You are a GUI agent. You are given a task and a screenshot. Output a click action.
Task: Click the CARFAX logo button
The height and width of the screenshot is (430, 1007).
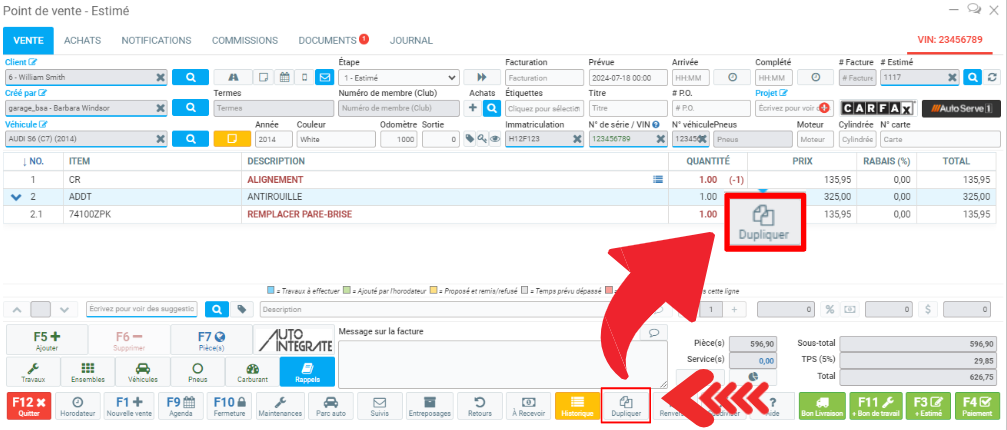(877, 108)
